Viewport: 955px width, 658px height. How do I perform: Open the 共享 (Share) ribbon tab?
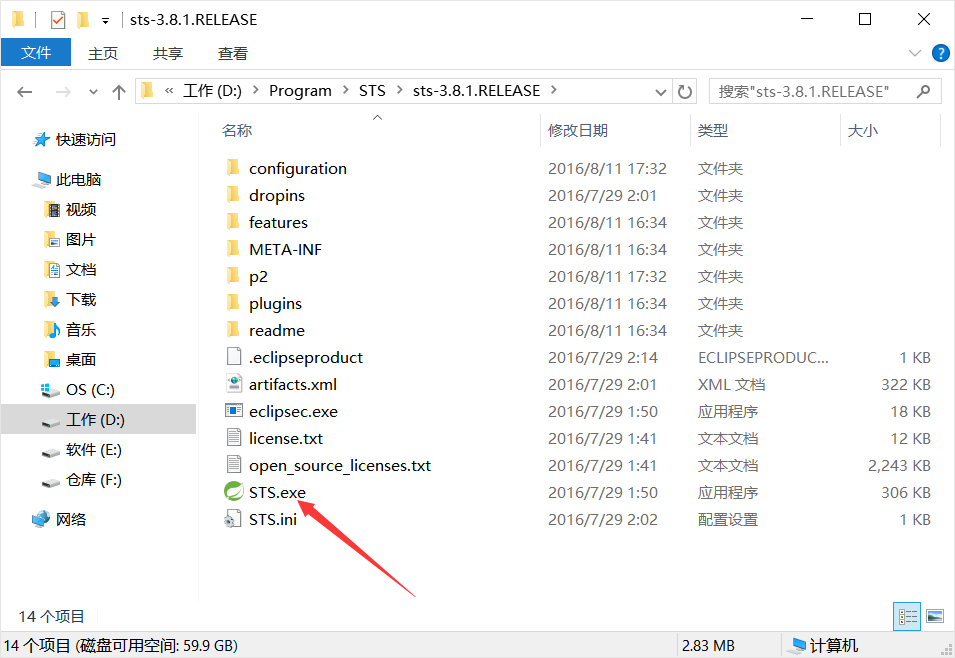click(x=168, y=53)
